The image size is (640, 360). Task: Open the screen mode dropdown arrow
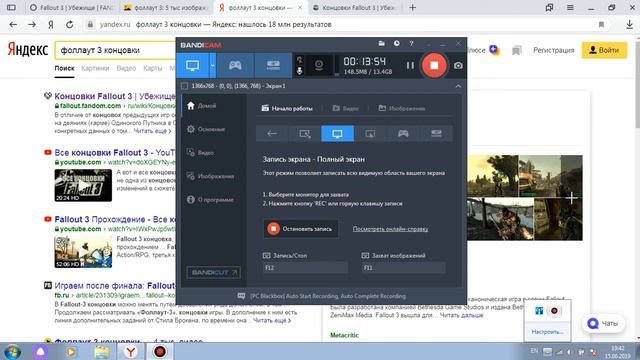point(213,65)
